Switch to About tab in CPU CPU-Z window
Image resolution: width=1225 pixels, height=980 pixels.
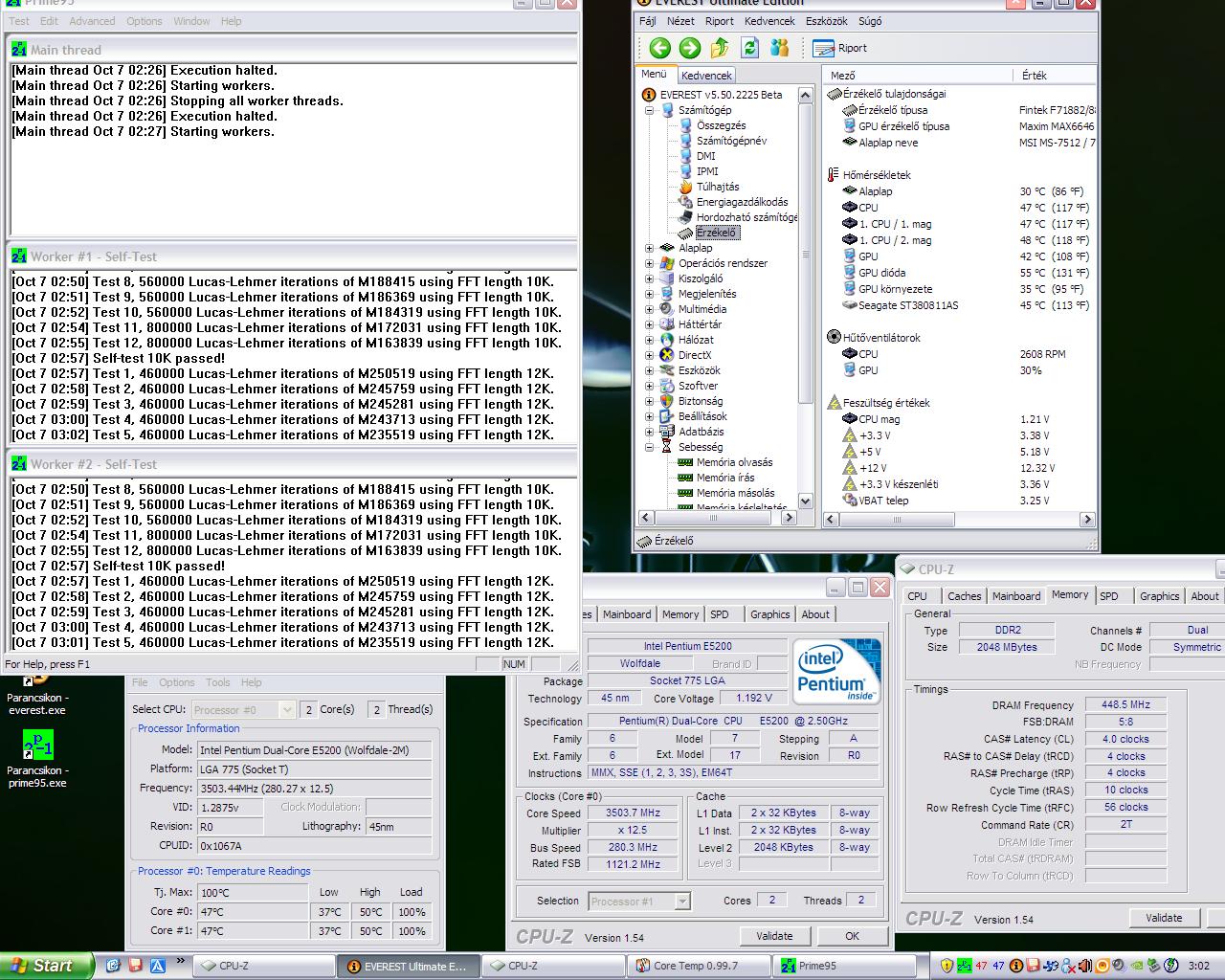[815, 614]
